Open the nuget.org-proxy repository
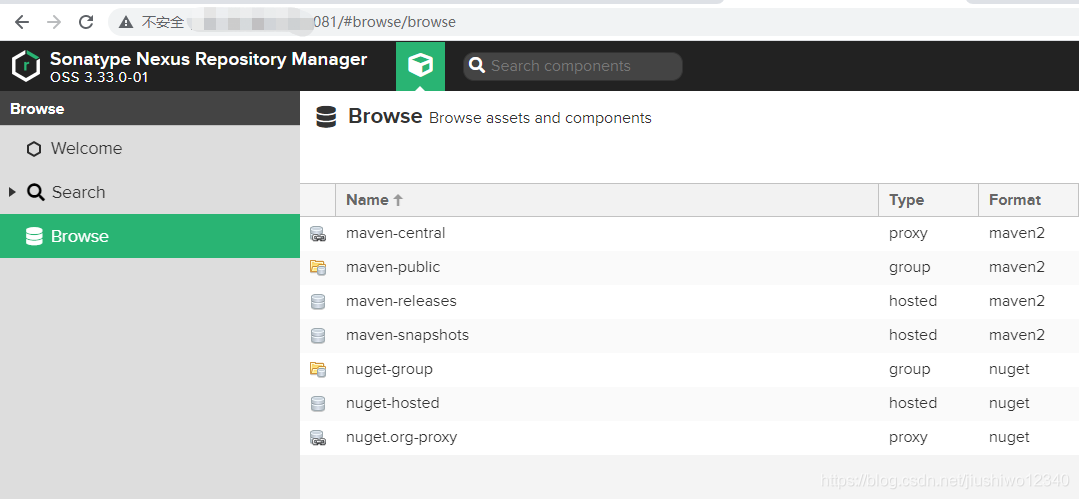The image size is (1079, 499). pyautogui.click(x=402, y=437)
